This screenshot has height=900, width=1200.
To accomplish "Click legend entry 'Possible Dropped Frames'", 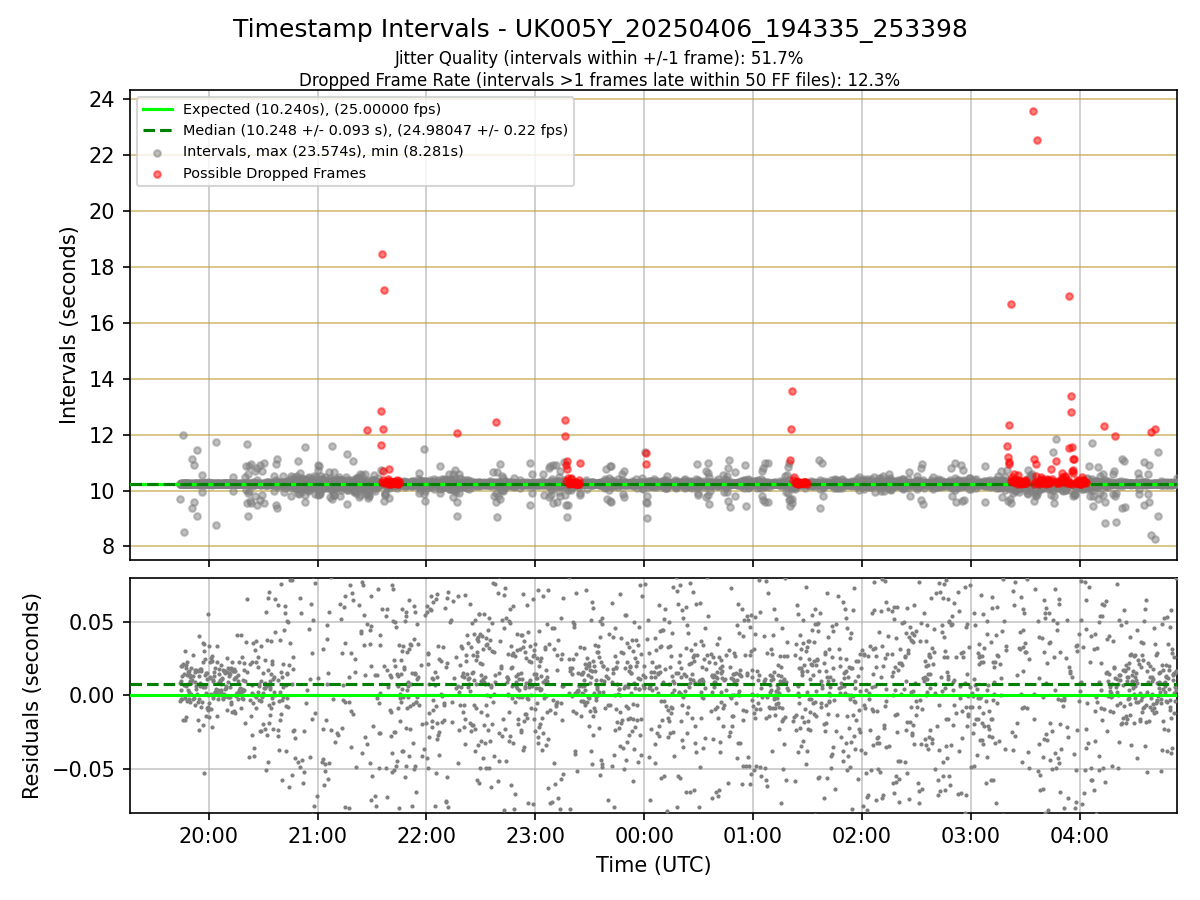I will 274,173.
